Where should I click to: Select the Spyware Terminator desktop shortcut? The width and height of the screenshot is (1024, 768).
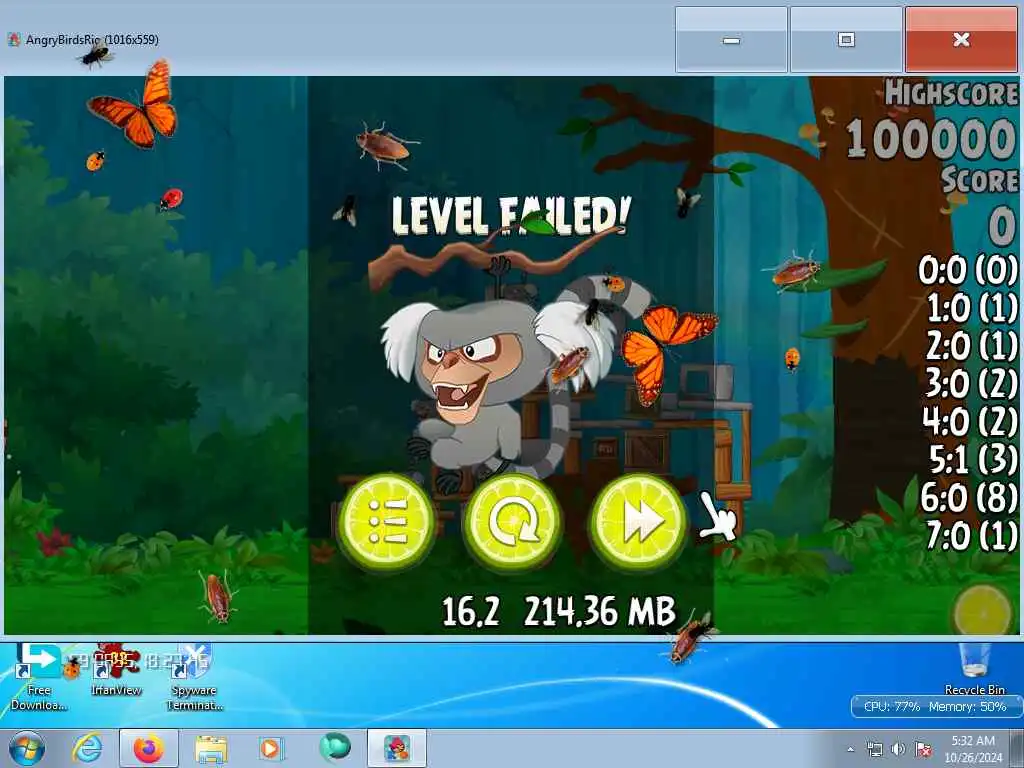point(195,678)
